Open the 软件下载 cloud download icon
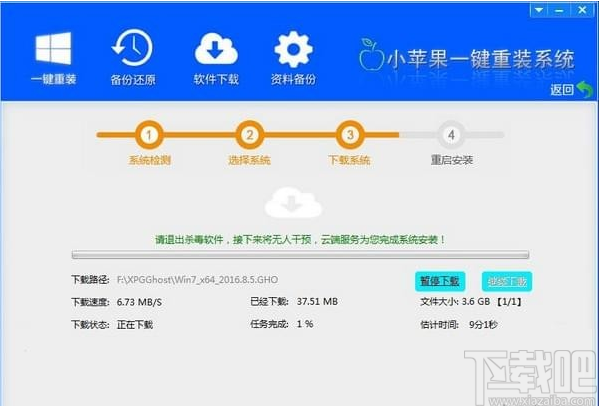This screenshot has width=599, height=406. pos(216,49)
